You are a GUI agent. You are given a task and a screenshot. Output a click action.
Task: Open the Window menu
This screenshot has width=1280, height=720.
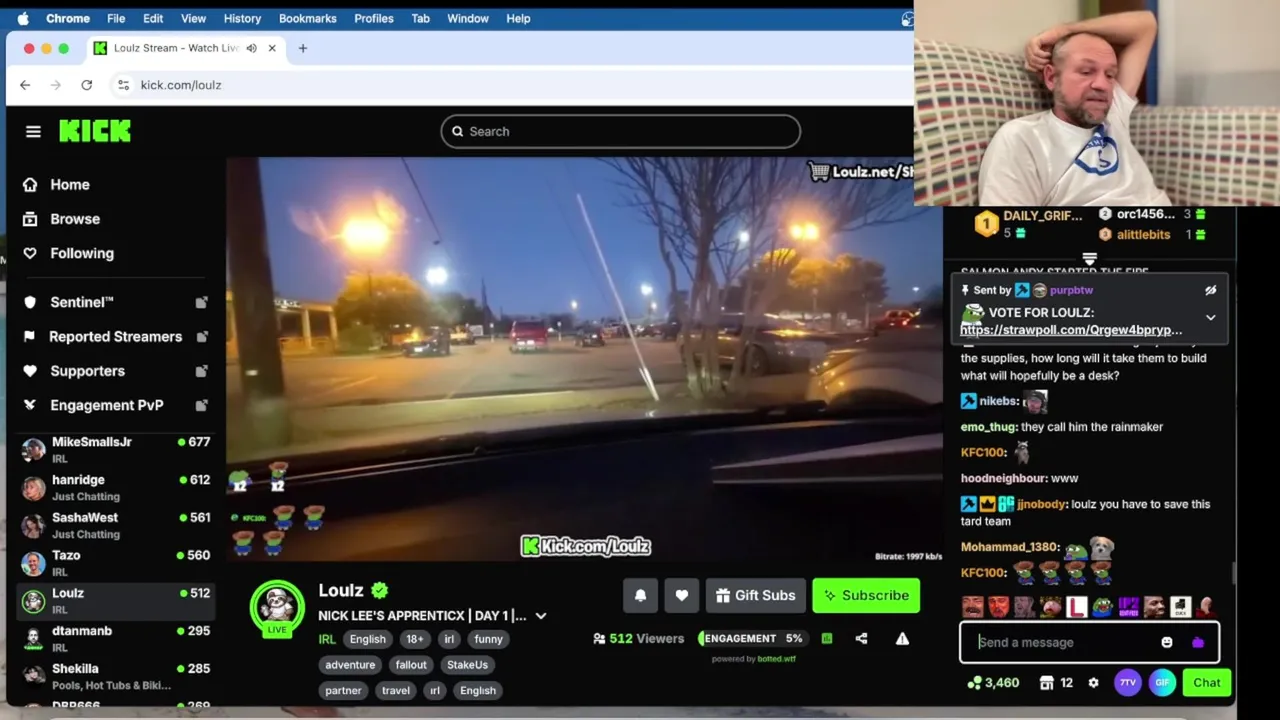tap(468, 18)
